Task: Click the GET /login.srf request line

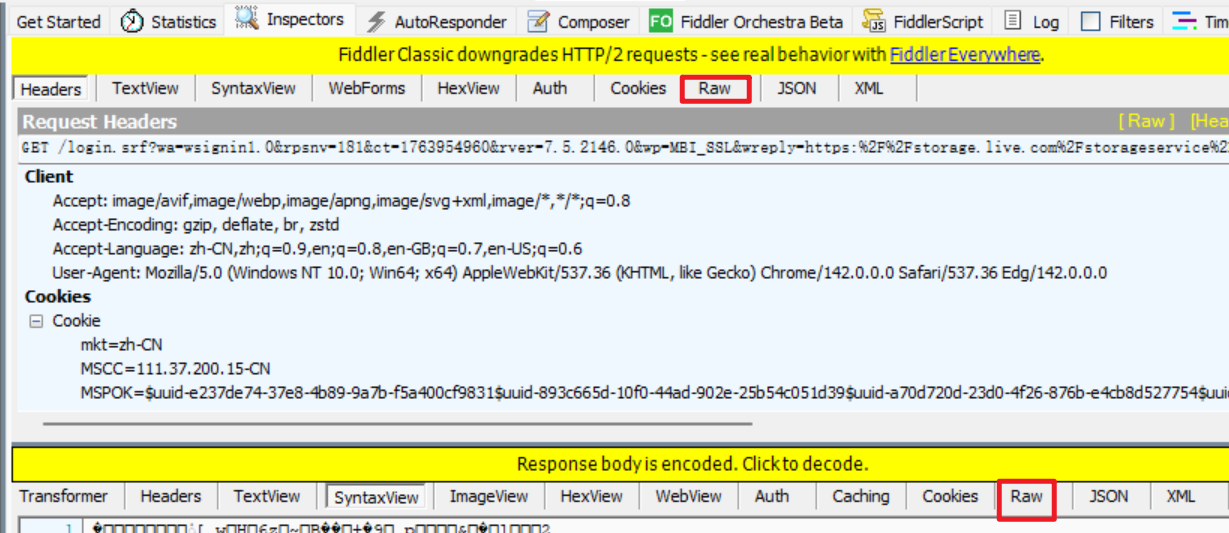Action: [625, 147]
